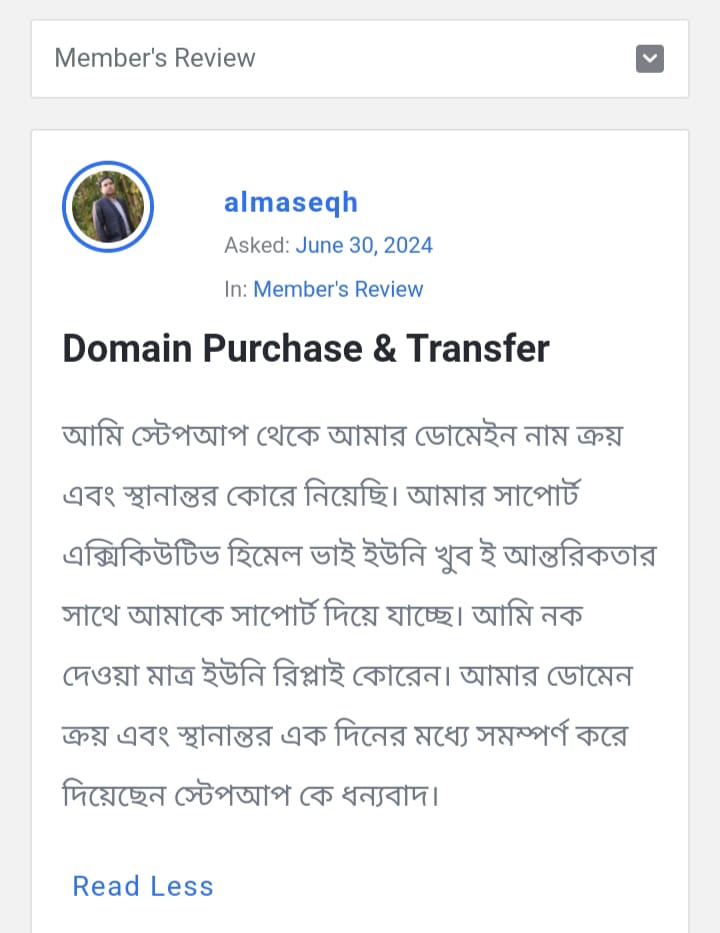Click the "Member's Review" header title
720x933 pixels.
point(155,58)
